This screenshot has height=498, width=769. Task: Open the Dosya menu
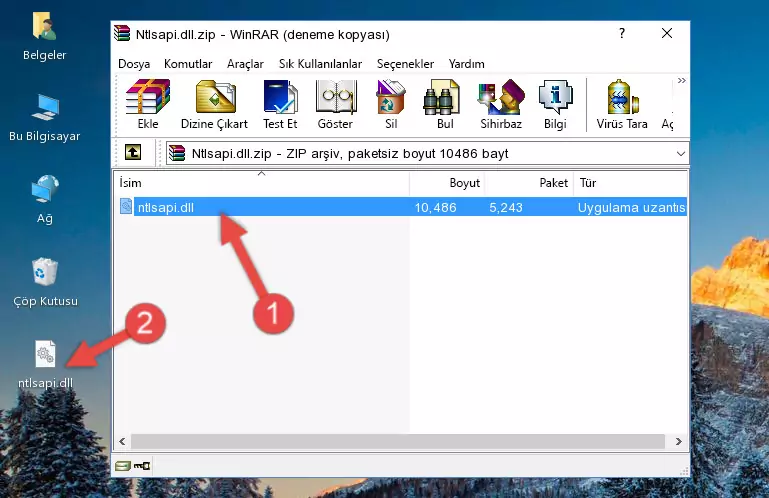click(134, 64)
